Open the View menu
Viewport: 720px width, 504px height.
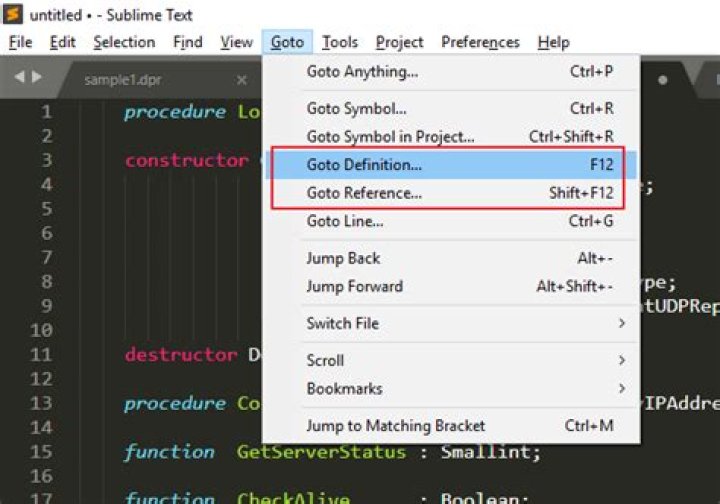coord(236,42)
